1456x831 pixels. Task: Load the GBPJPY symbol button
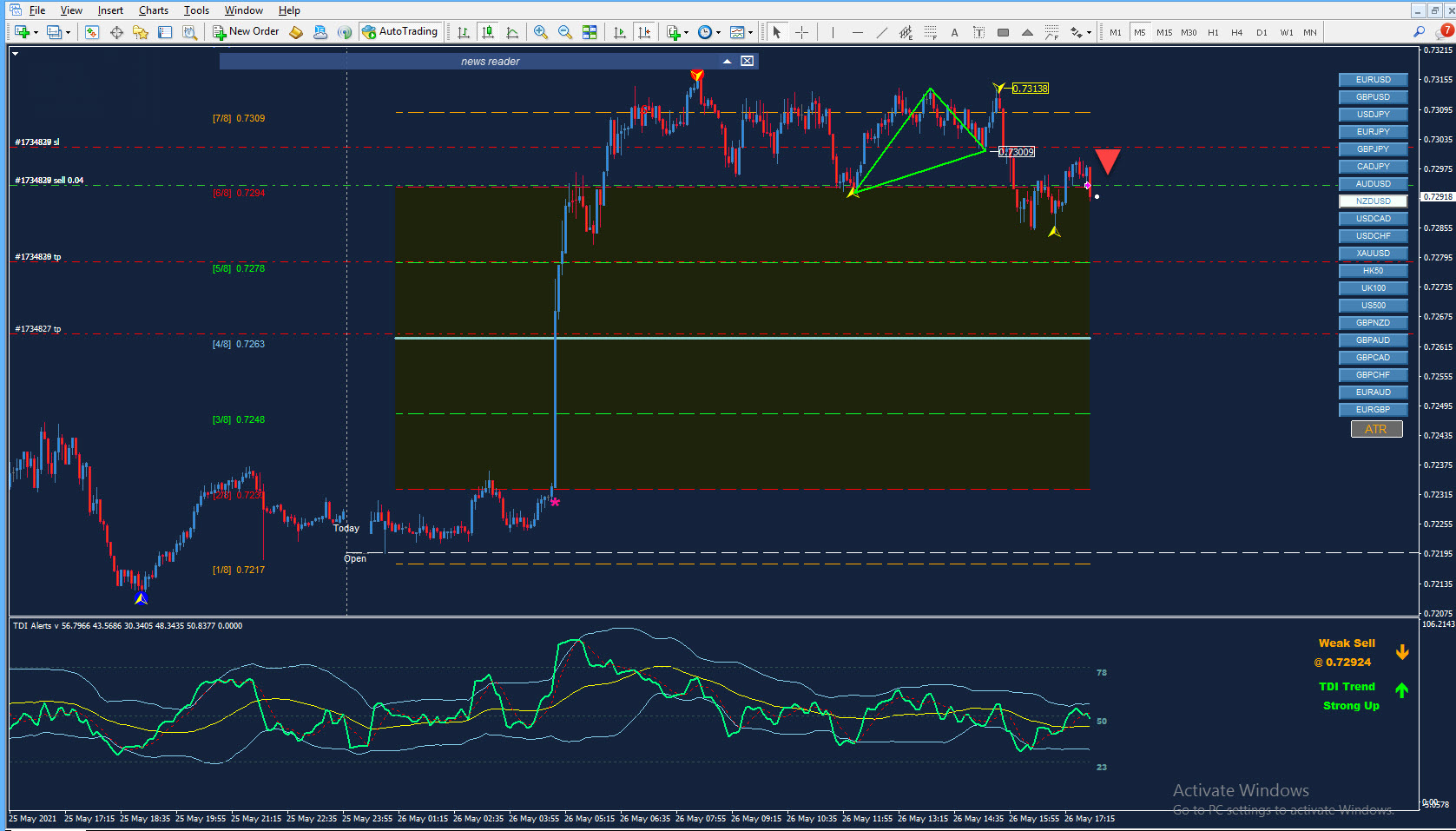(x=1373, y=149)
